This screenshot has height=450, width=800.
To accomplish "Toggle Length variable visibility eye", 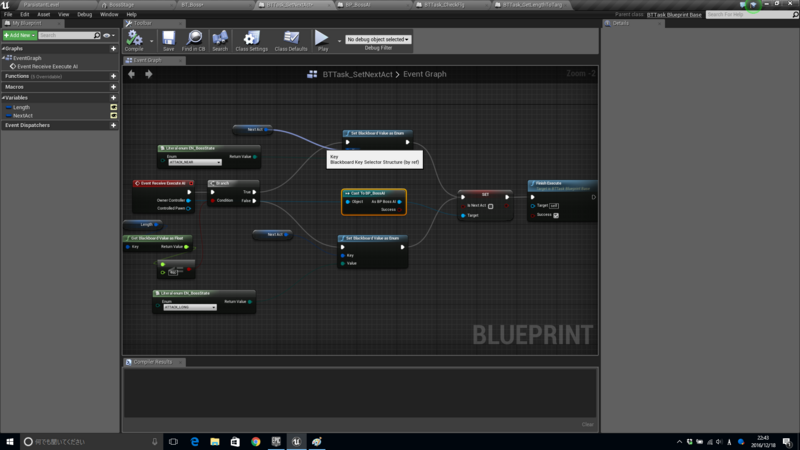I will point(113,107).
